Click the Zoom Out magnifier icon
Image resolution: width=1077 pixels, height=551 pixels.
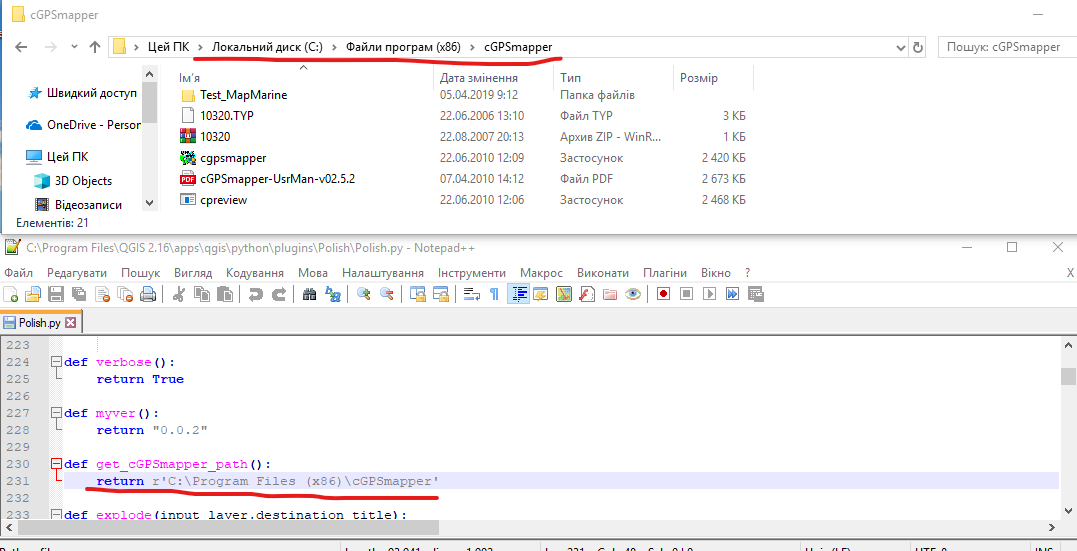(386, 294)
